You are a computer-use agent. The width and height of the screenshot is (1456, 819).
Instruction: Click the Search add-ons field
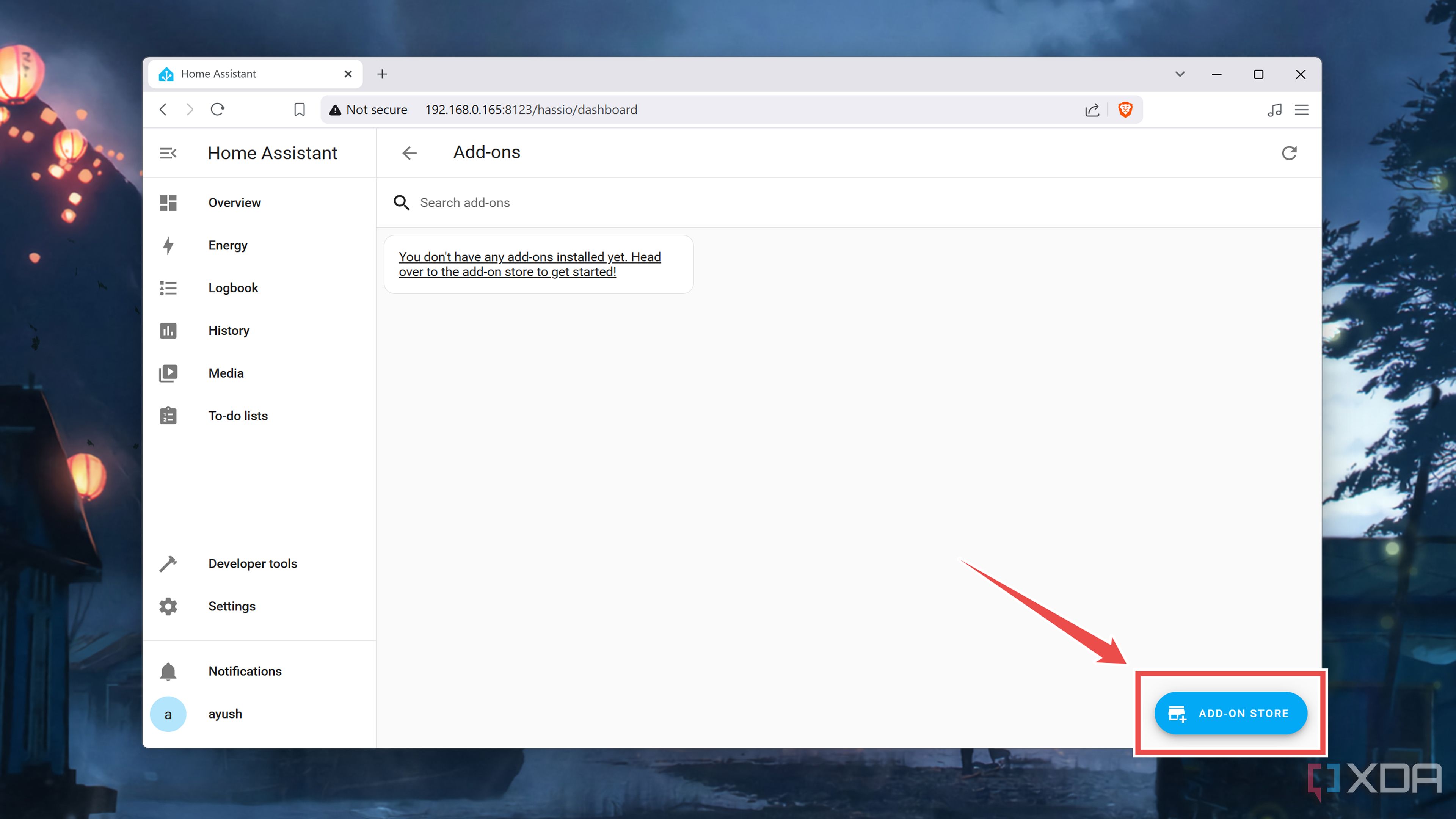pos(509,202)
